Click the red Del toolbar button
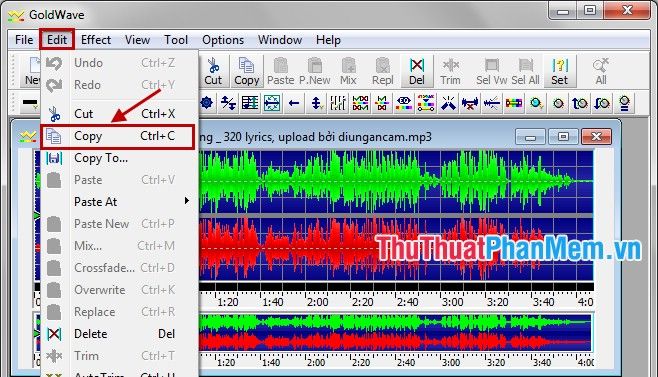This screenshot has width=658, height=377. tap(417, 71)
